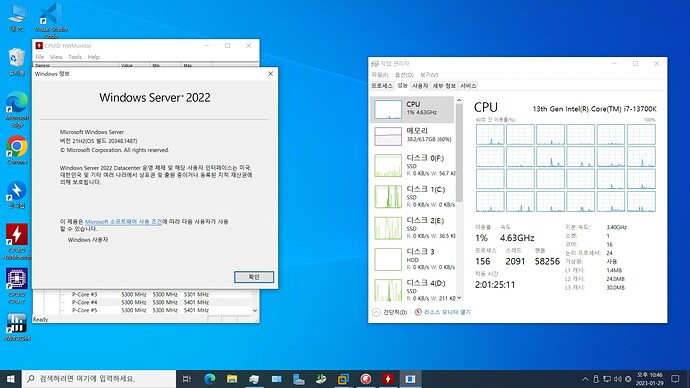Open the HWMonitor View menu

[x=56, y=57]
